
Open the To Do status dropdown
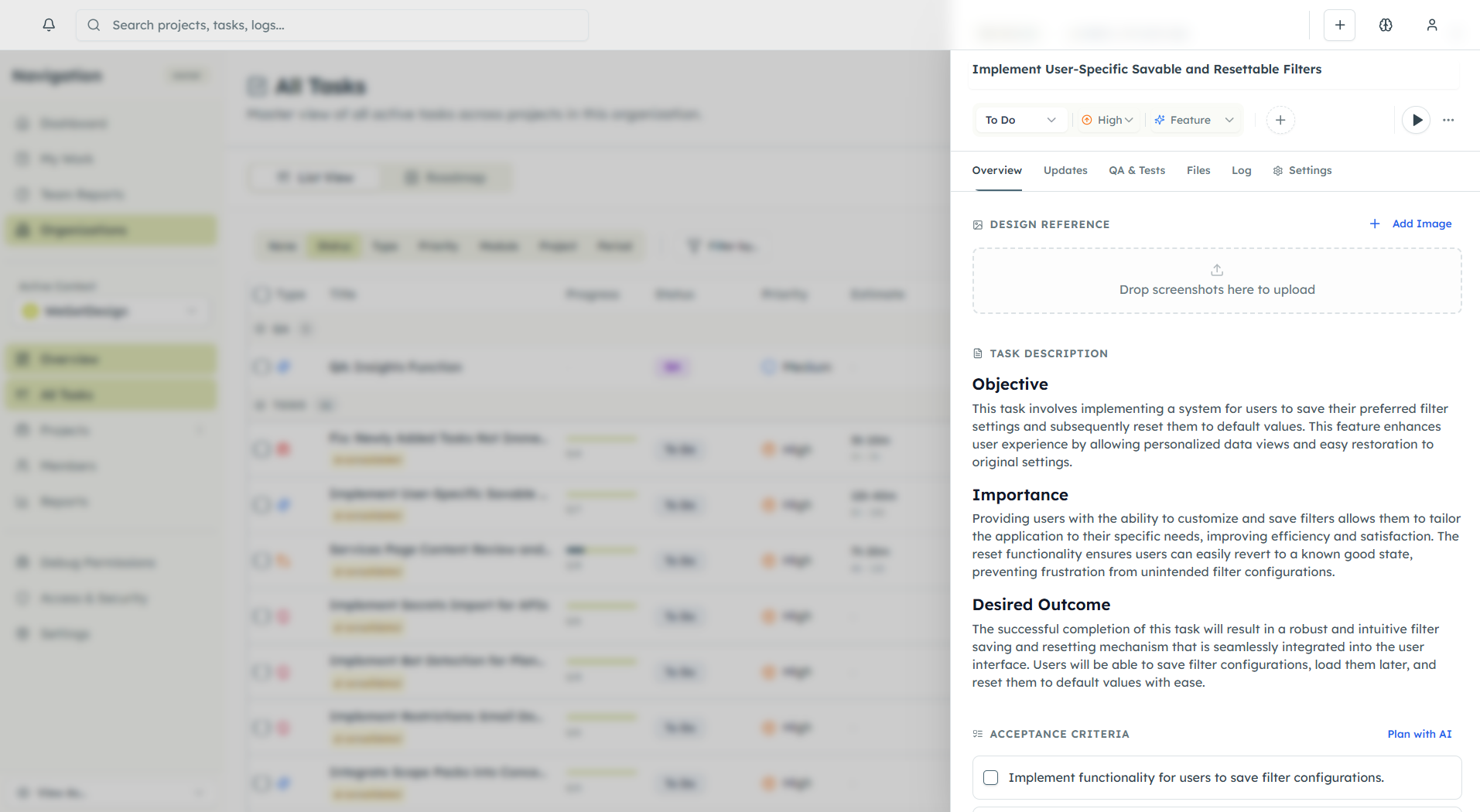tap(1019, 120)
